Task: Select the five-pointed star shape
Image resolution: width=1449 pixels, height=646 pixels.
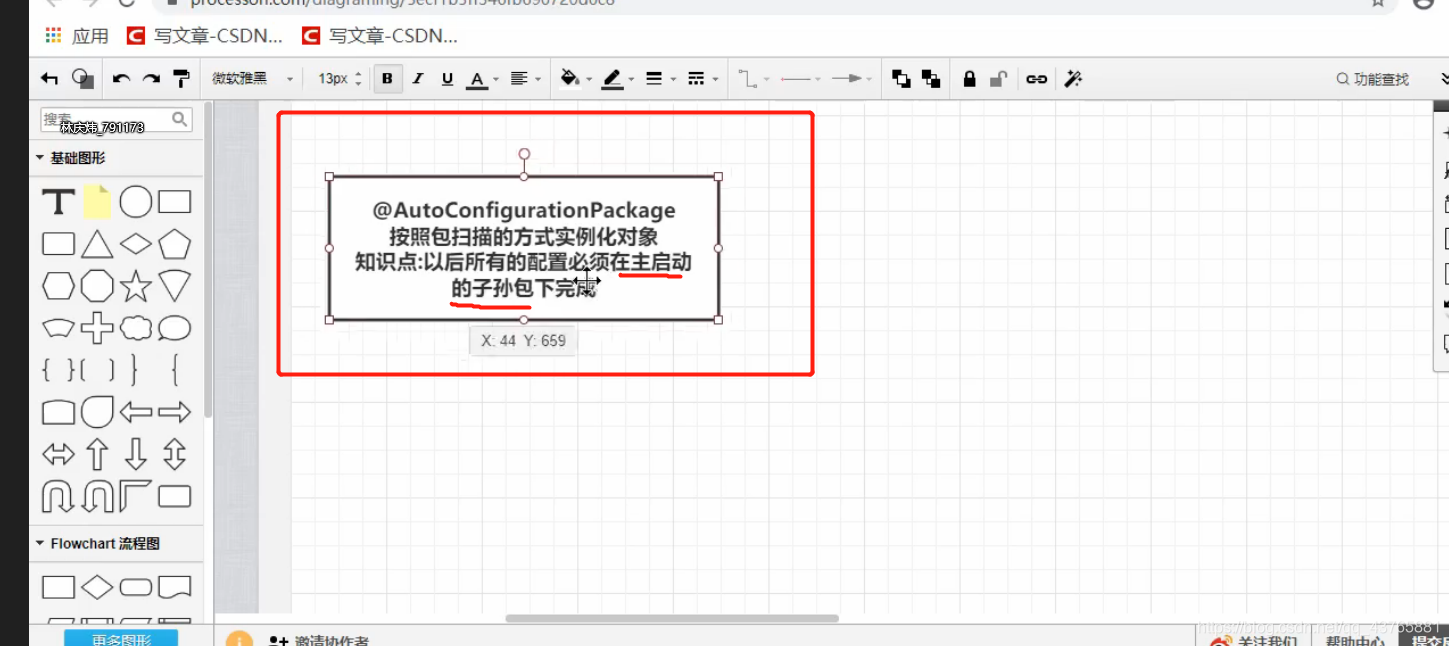Action: coord(136,286)
